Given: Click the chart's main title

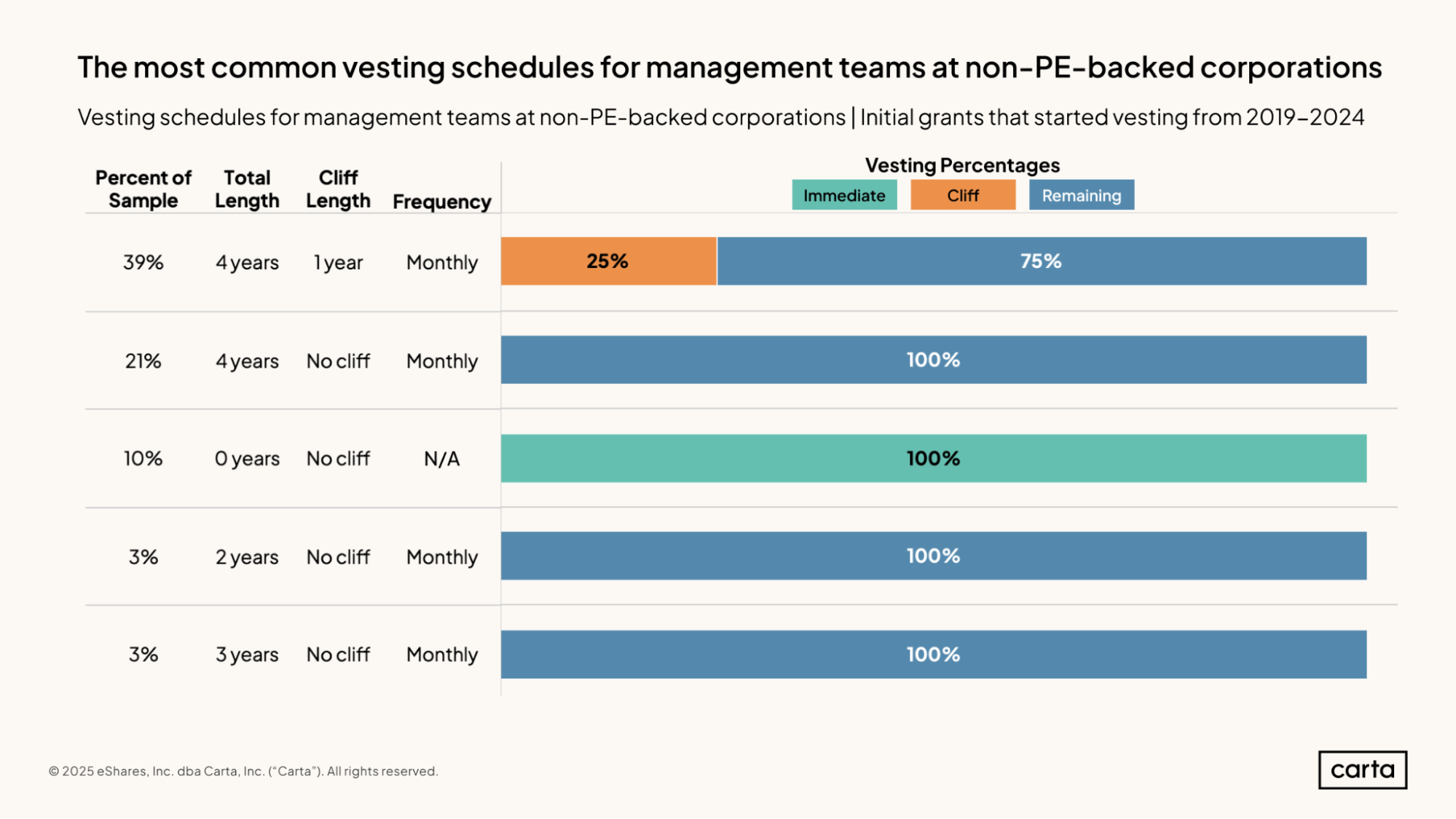Looking at the screenshot, I should [x=729, y=68].
